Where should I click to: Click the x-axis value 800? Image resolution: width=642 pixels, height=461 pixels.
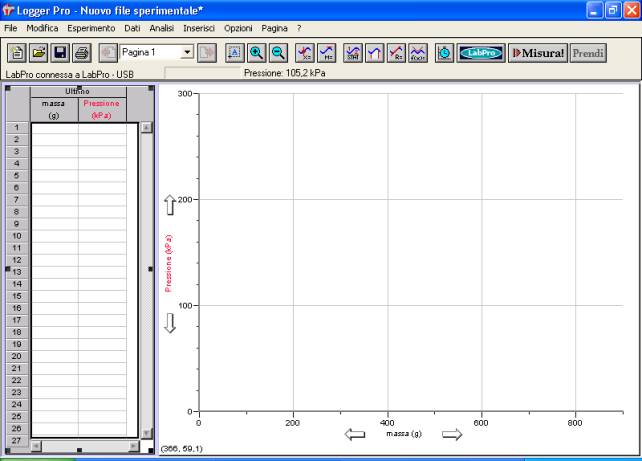575,423
